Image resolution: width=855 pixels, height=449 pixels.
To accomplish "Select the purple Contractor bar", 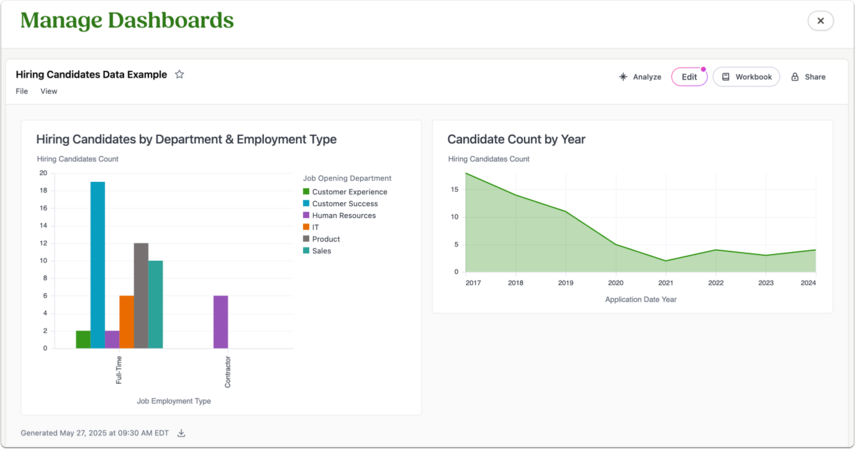I will 221,322.
